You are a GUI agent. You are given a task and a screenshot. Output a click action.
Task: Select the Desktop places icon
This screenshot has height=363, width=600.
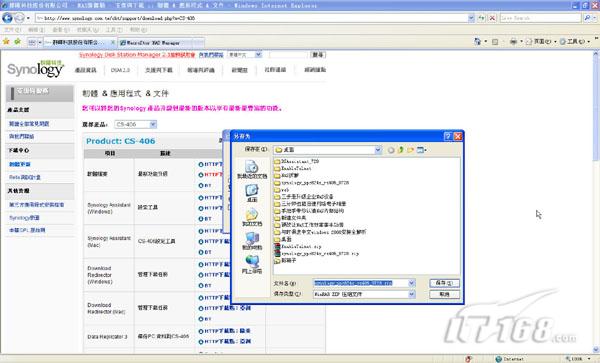point(251,193)
